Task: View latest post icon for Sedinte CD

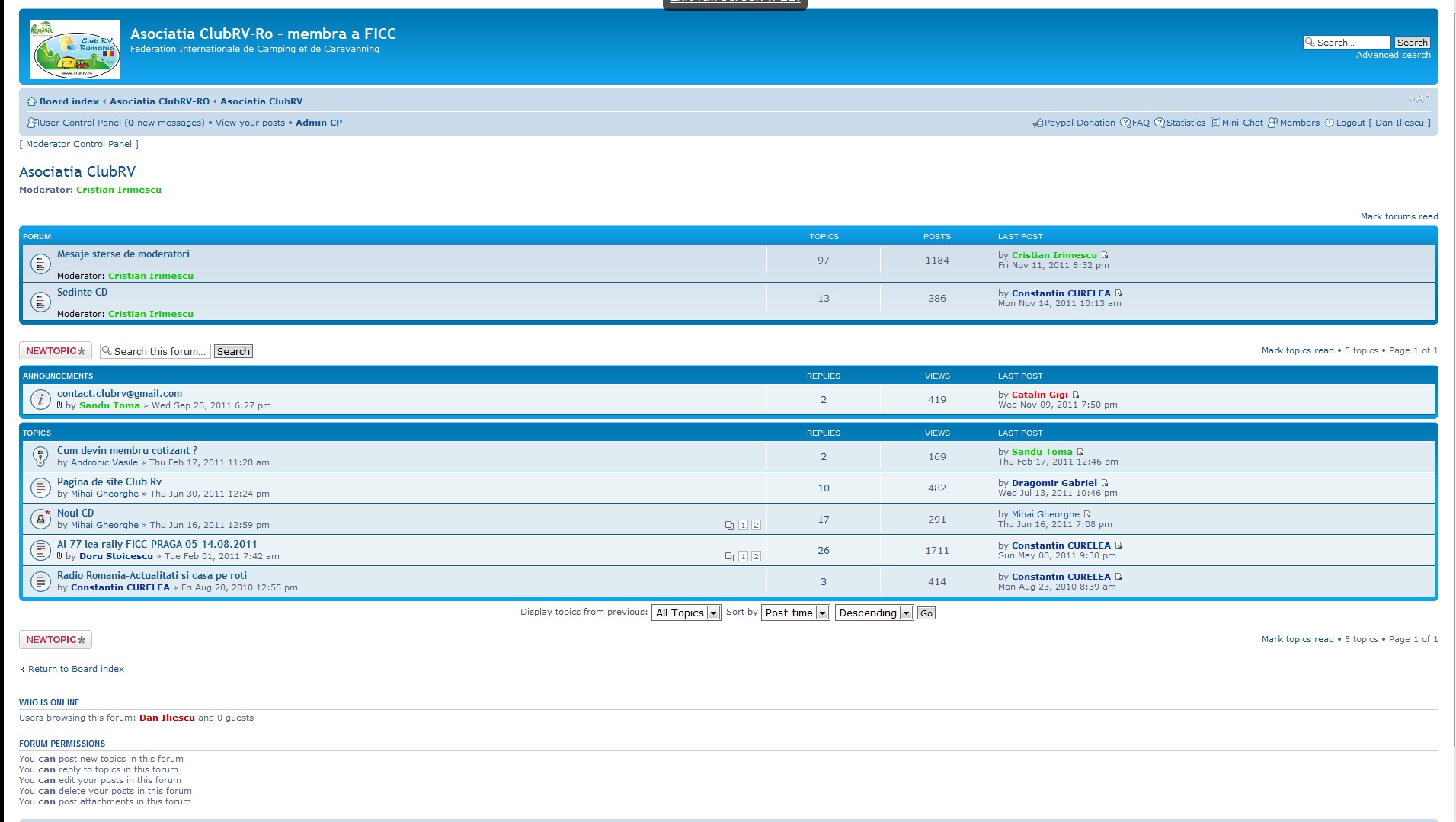Action: [x=1118, y=293]
